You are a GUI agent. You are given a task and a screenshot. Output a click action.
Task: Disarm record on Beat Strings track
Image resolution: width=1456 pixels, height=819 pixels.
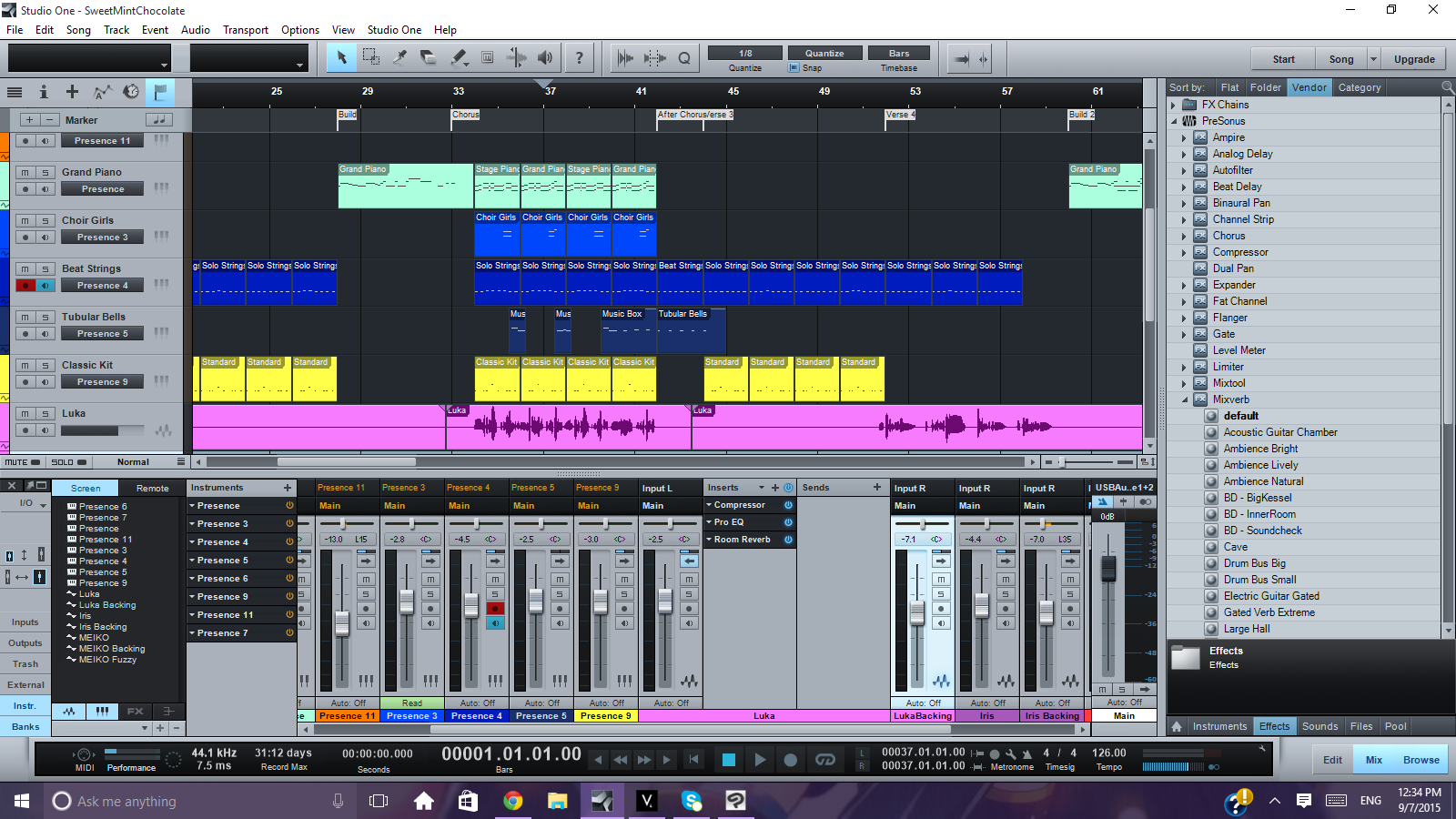(25, 286)
